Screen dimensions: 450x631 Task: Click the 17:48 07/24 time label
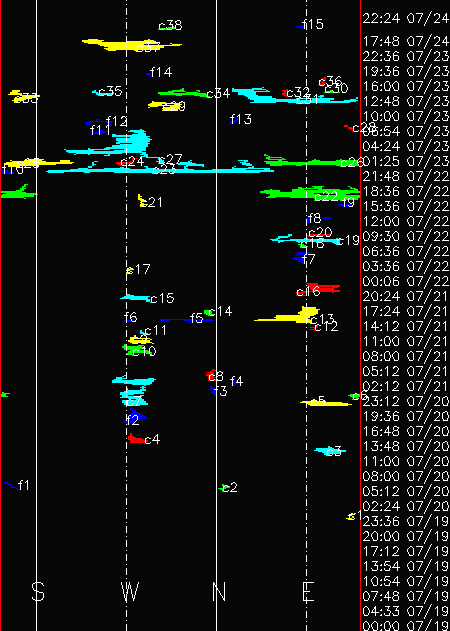(x=406, y=41)
